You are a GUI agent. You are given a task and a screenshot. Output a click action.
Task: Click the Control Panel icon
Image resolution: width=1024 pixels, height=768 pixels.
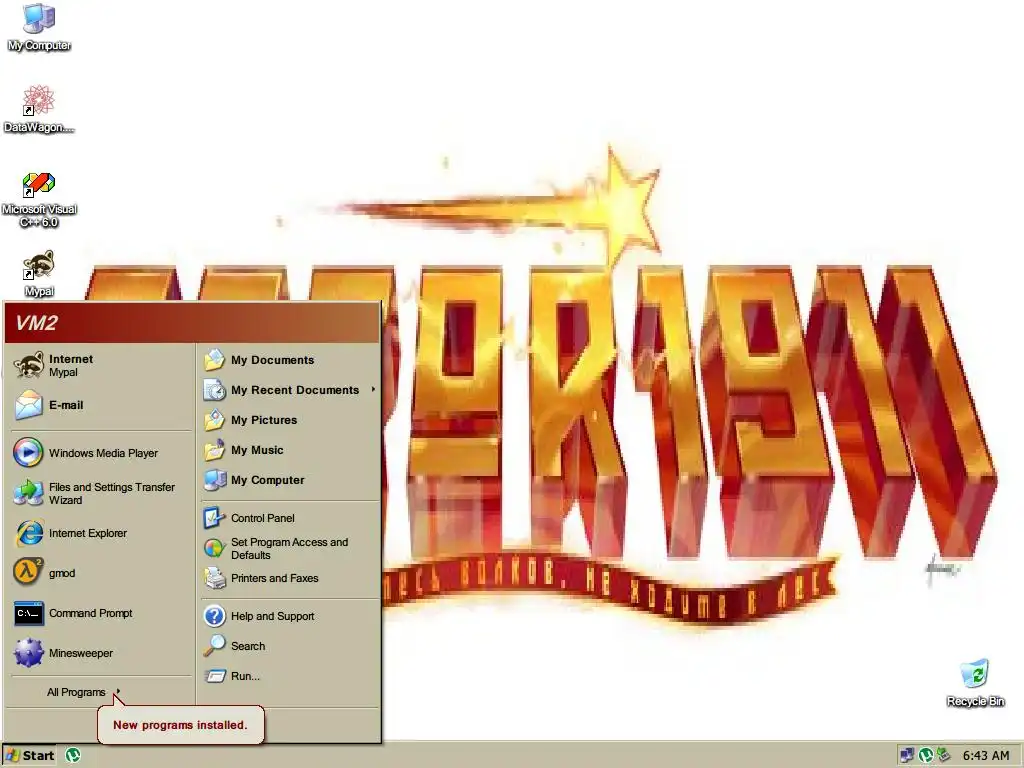(x=214, y=518)
